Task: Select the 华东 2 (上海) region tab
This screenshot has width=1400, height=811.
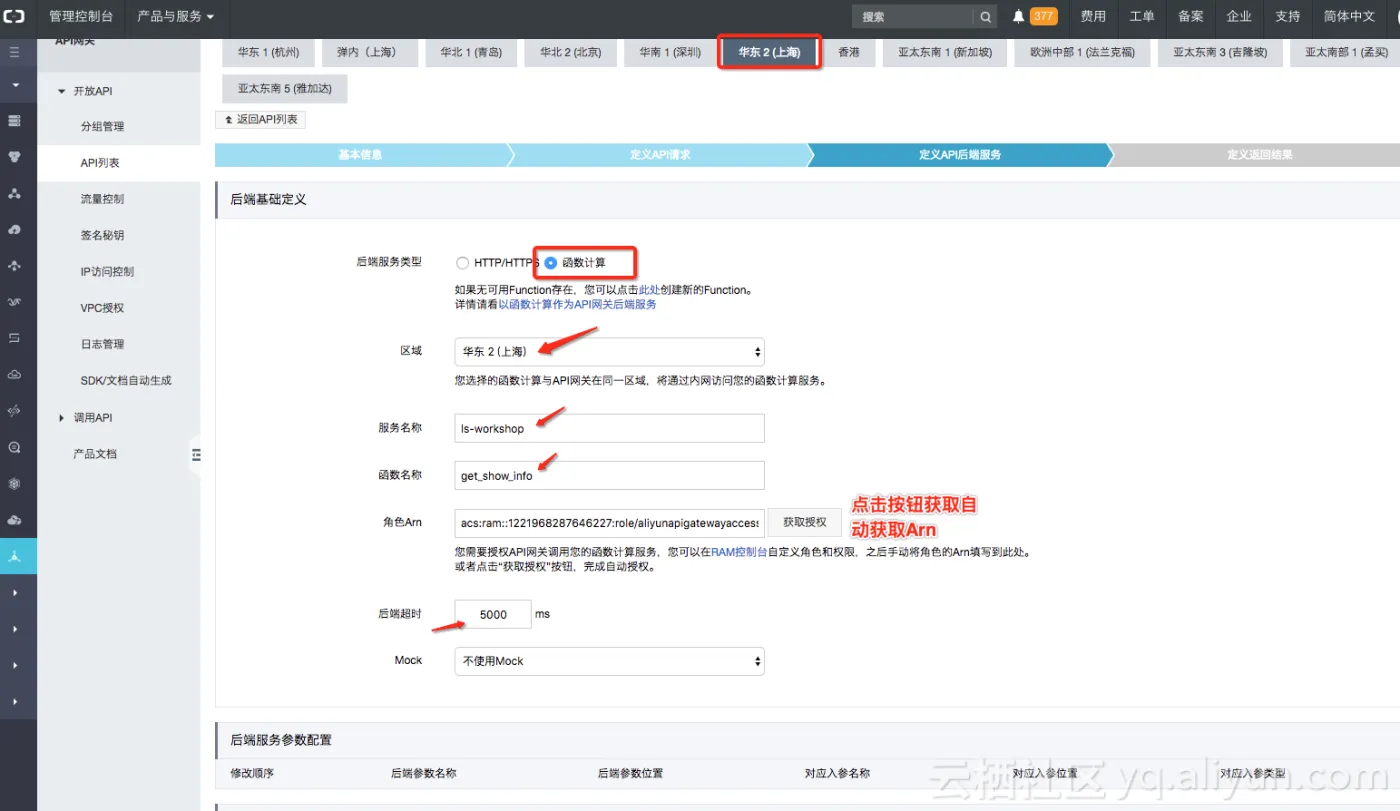Action: (x=769, y=52)
